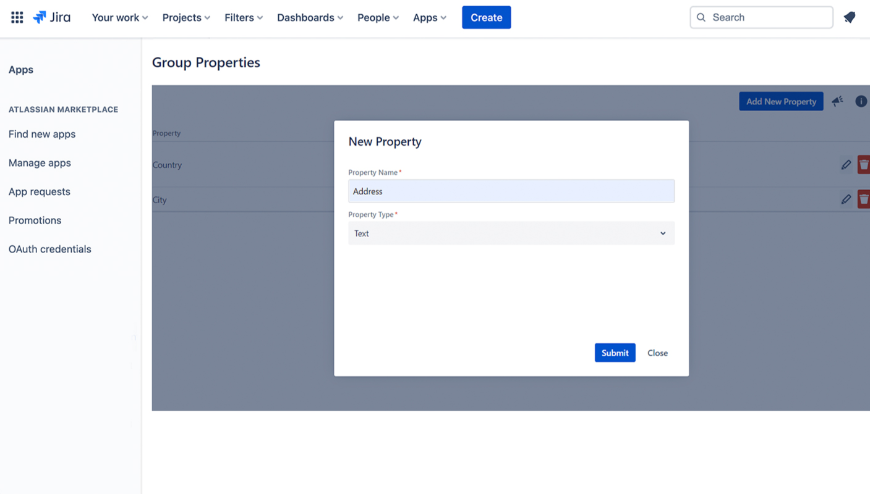Open the app switcher grid icon
The image size is (870, 494).
coord(17,17)
